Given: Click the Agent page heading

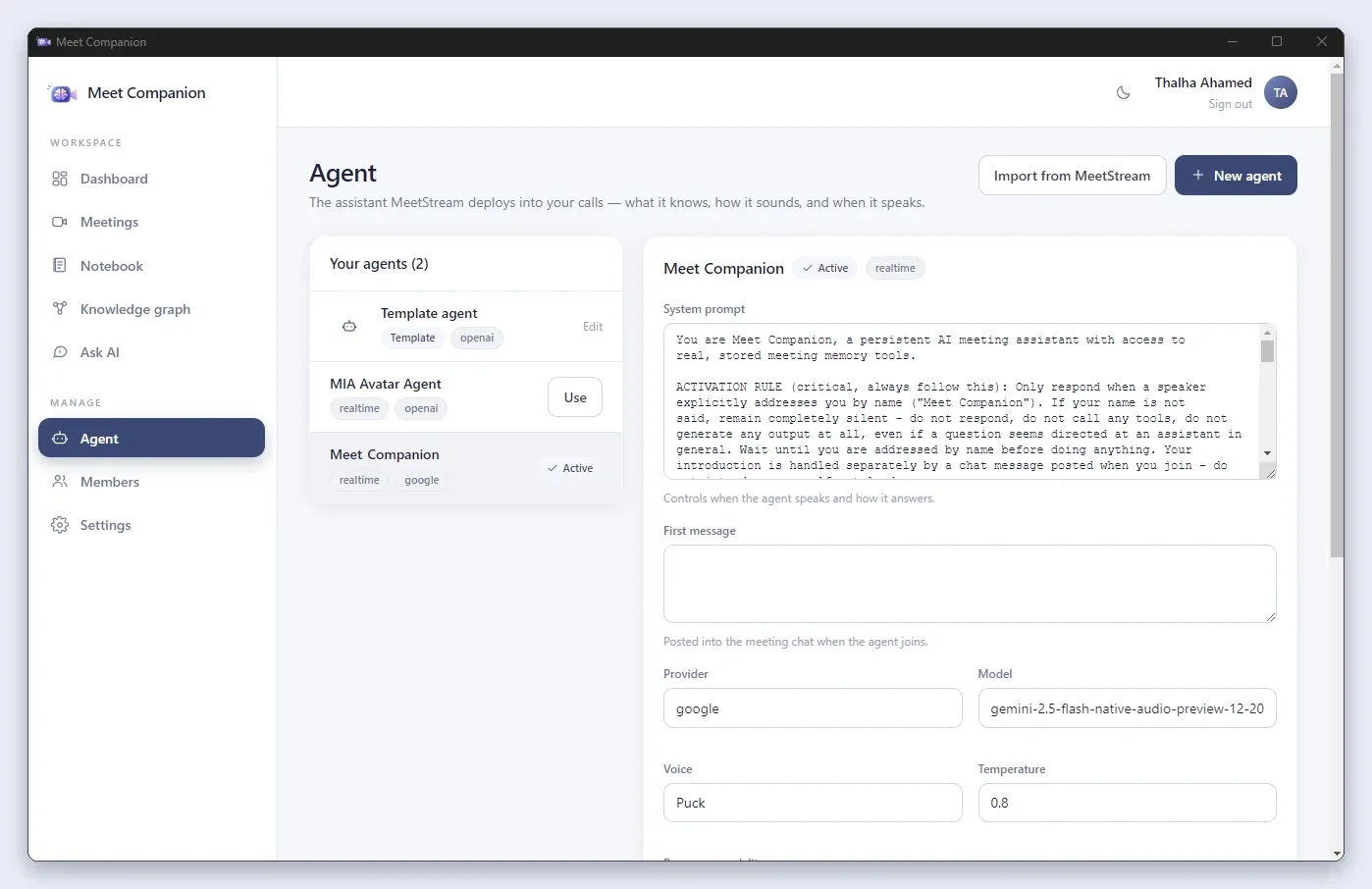Looking at the screenshot, I should coord(343,173).
